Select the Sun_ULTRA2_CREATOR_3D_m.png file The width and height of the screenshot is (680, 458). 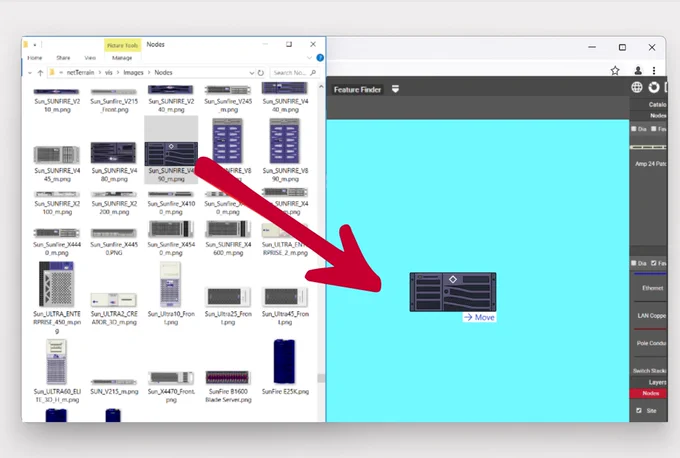coord(114,309)
